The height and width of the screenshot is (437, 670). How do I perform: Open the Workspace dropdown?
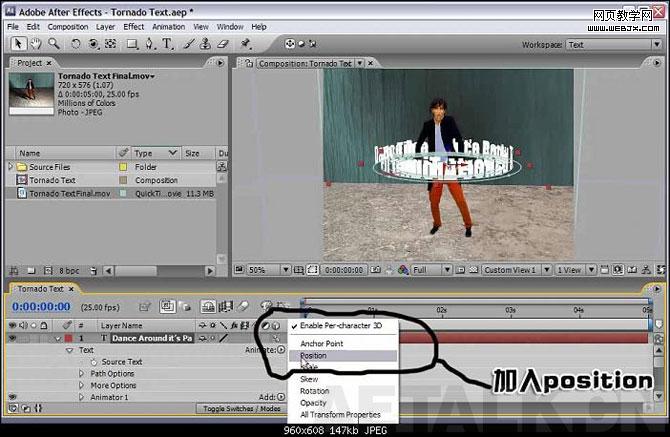[x=614, y=44]
